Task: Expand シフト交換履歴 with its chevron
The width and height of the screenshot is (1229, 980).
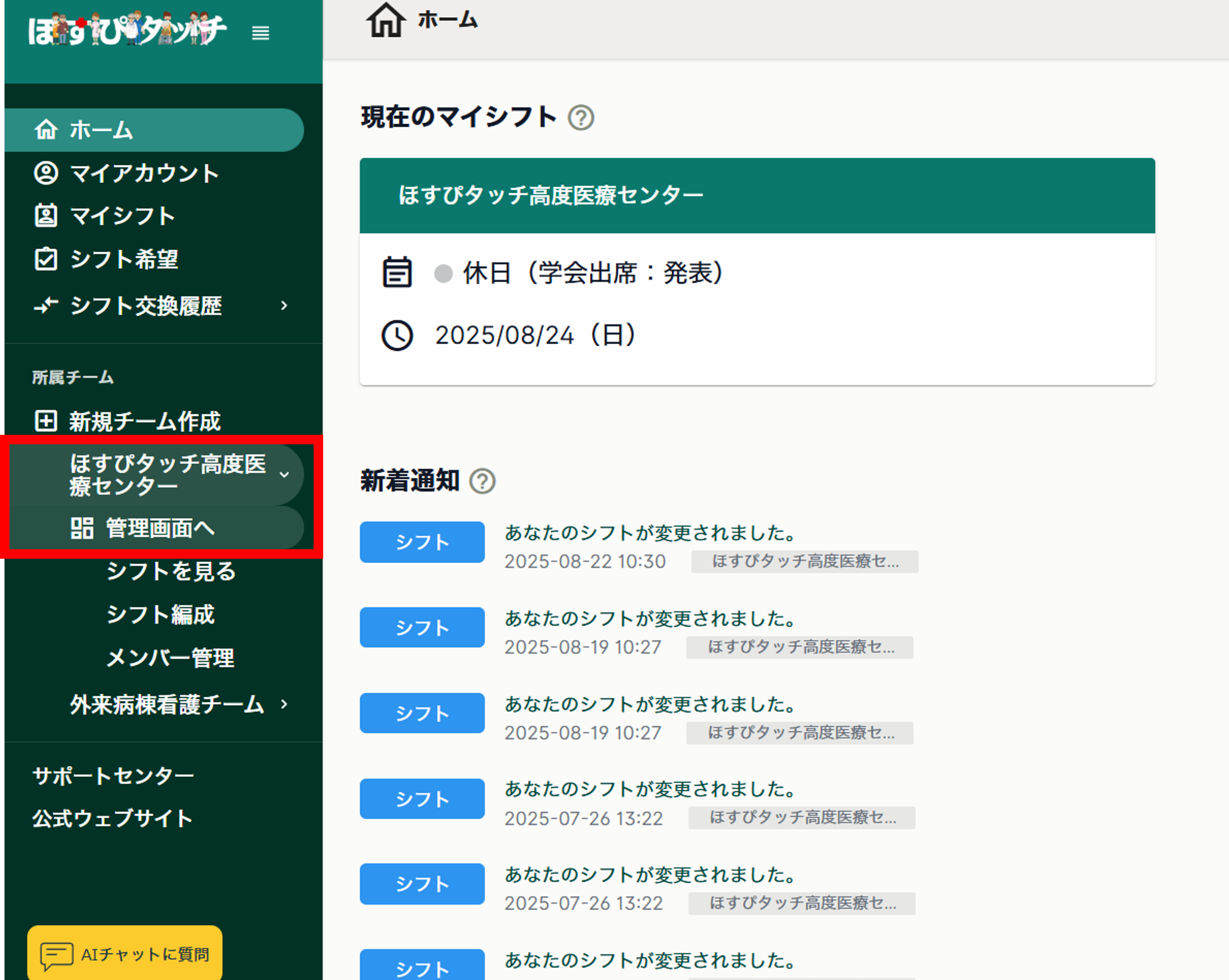Action: 284,306
